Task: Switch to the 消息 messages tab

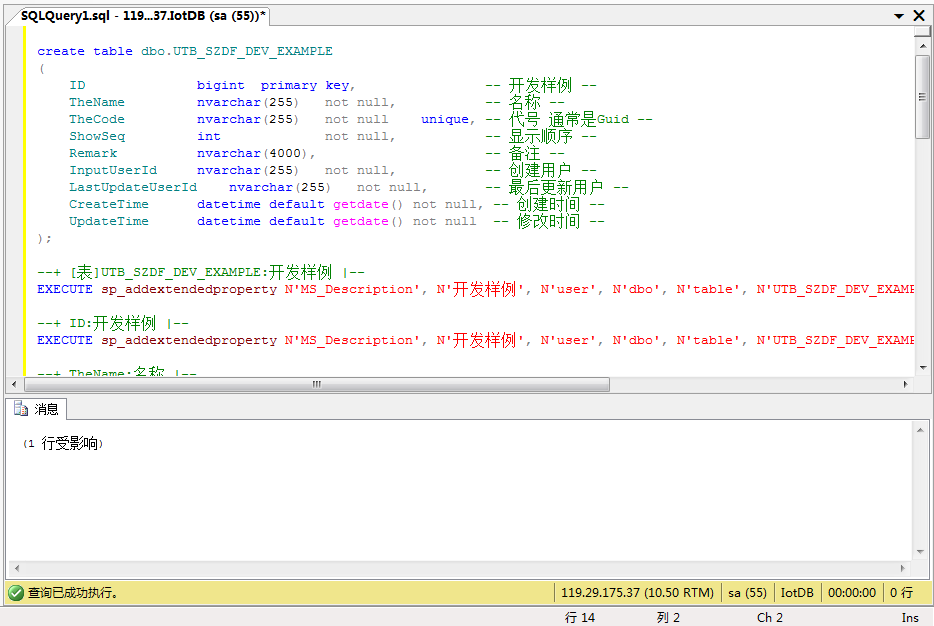Action: tap(36, 409)
